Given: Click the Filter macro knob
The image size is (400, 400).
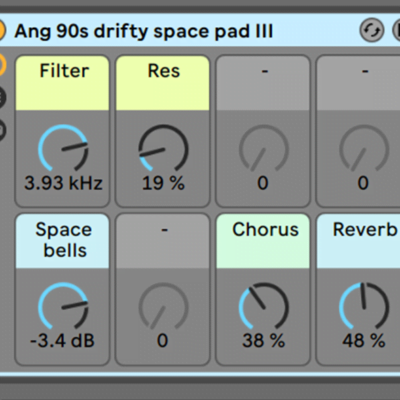Looking at the screenshot, I should pos(63,148).
